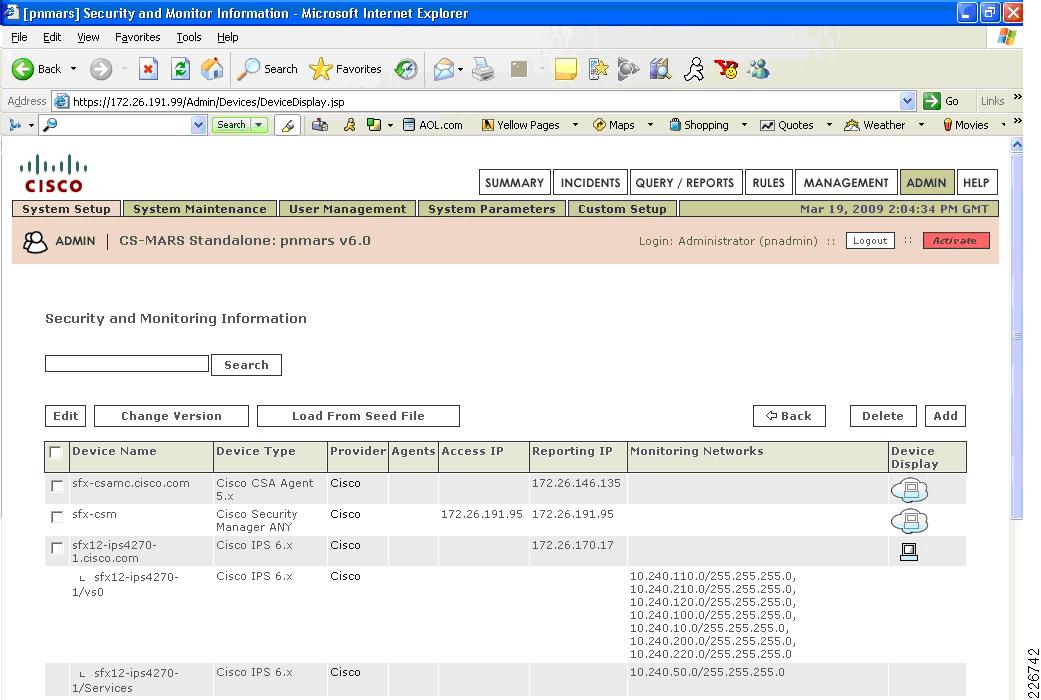
Task: Click the Movies toolbar button
Action: pyautogui.click(x=965, y=125)
